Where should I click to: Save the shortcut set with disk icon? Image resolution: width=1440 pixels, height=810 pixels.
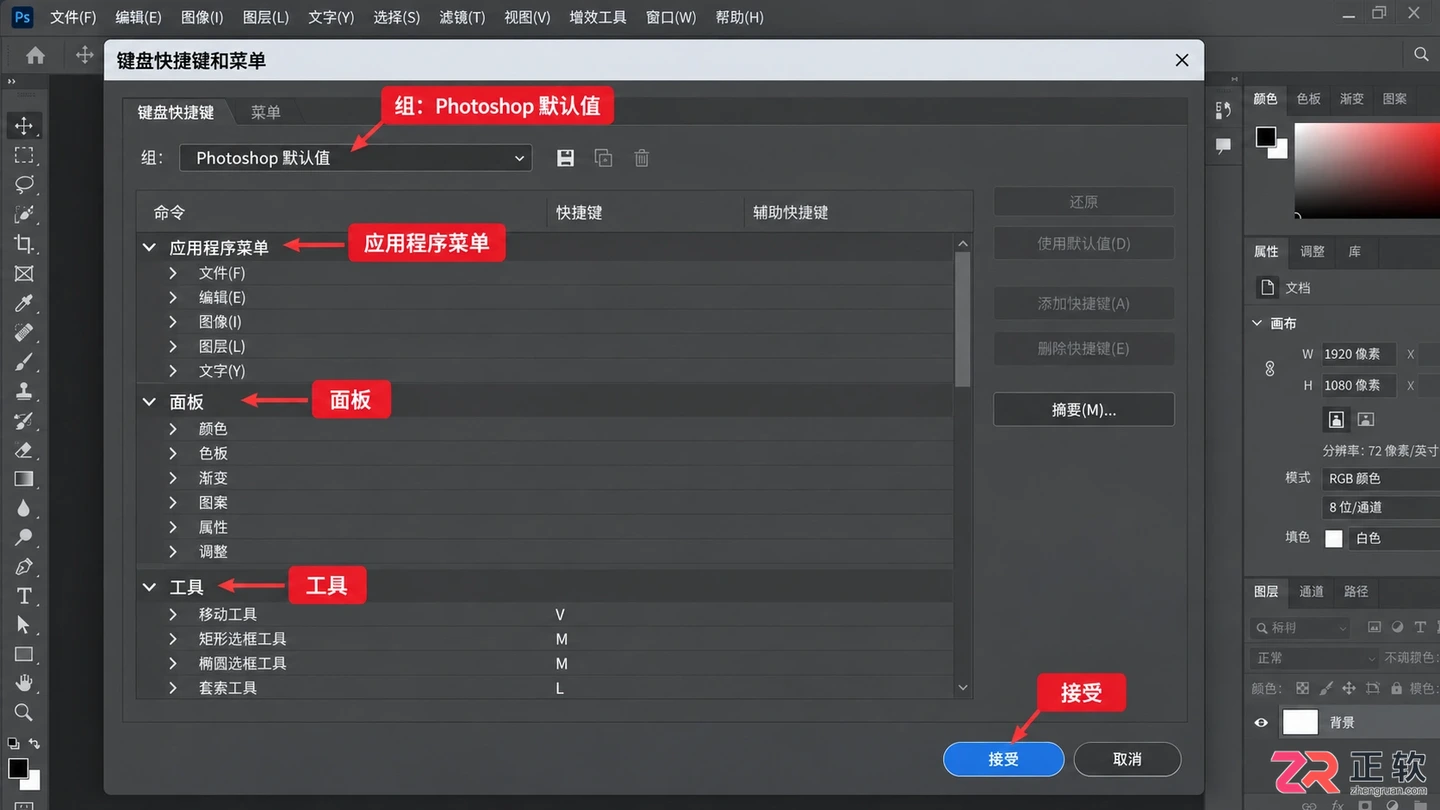[565, 158]
